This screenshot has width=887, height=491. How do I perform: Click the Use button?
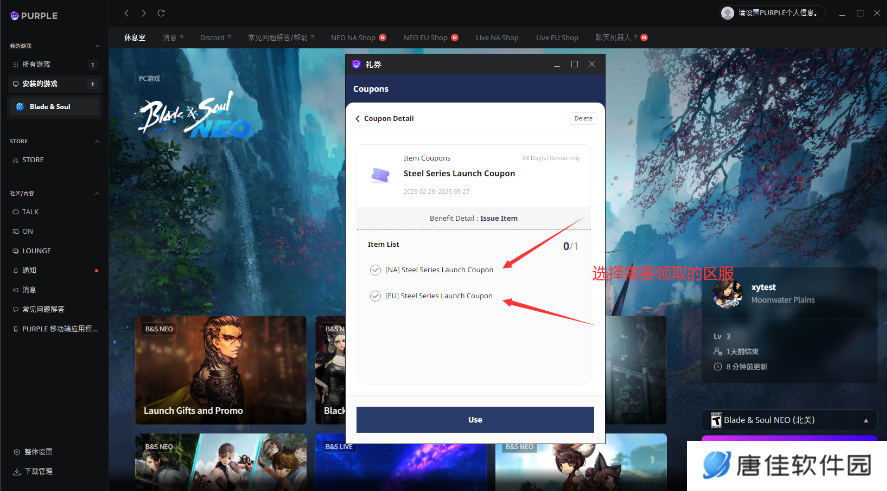click(475, 420)
